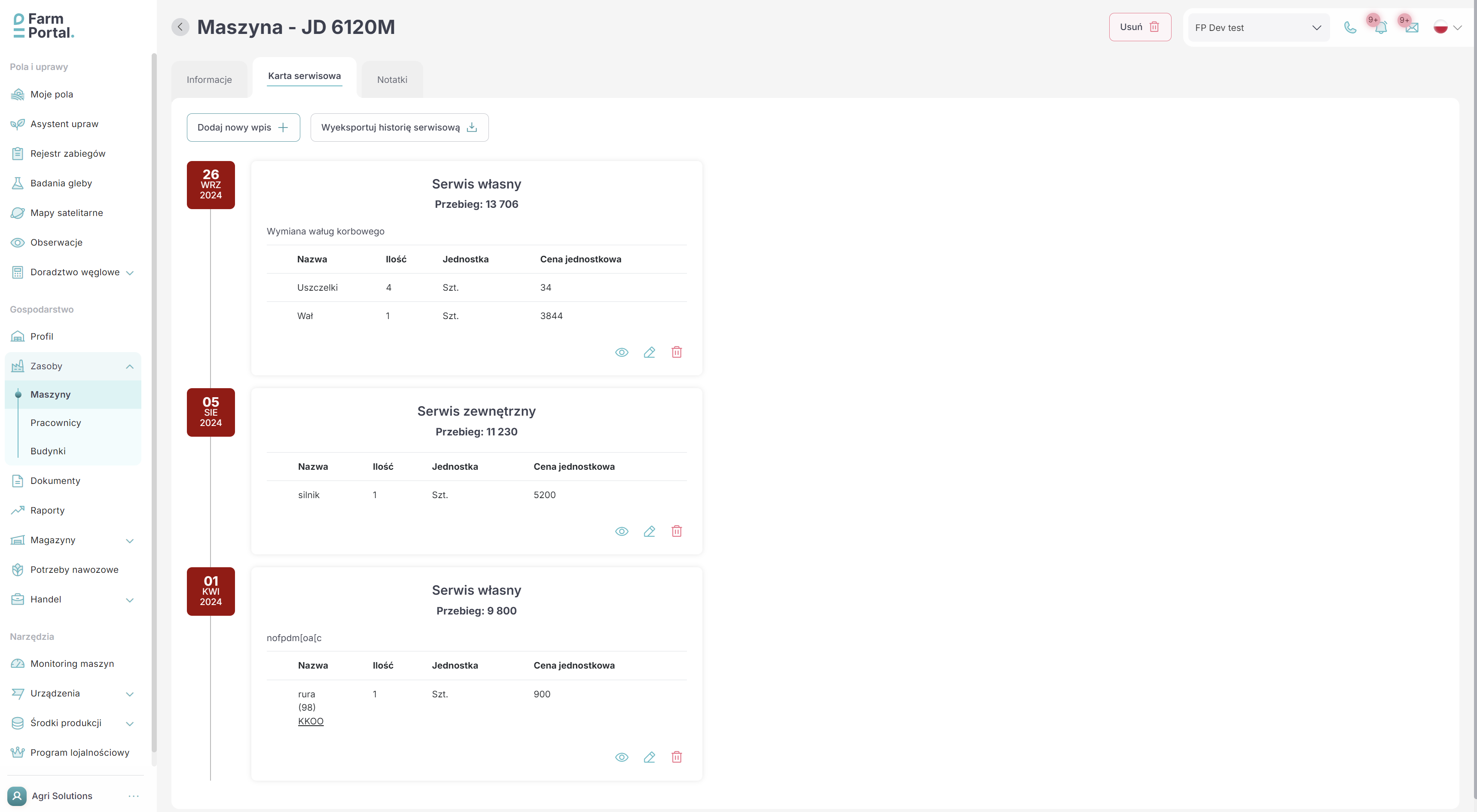Click the Potrzeby nawozowe icon

[x=18, y=570]
